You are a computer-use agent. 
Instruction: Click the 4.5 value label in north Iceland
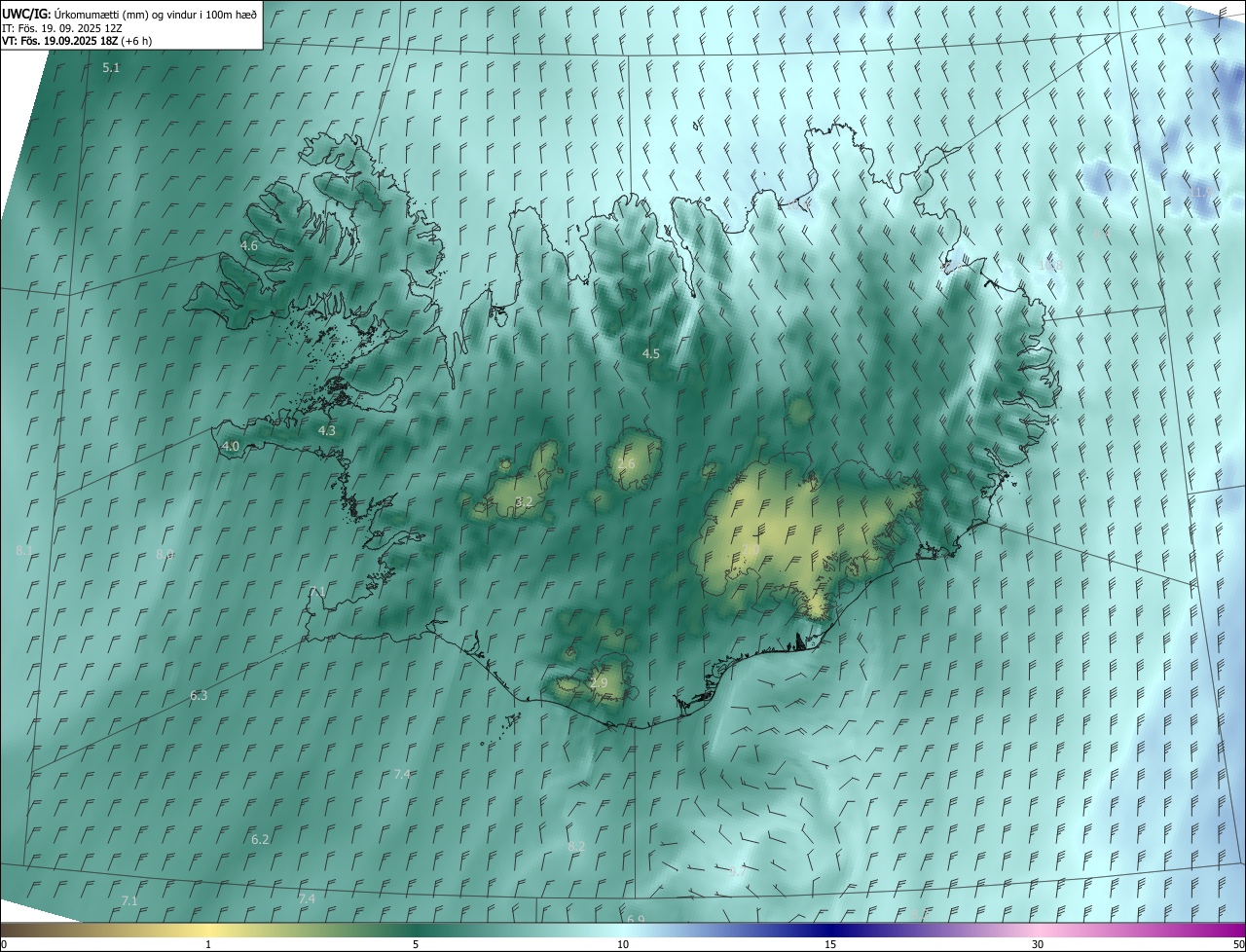[x=651, y=354]
